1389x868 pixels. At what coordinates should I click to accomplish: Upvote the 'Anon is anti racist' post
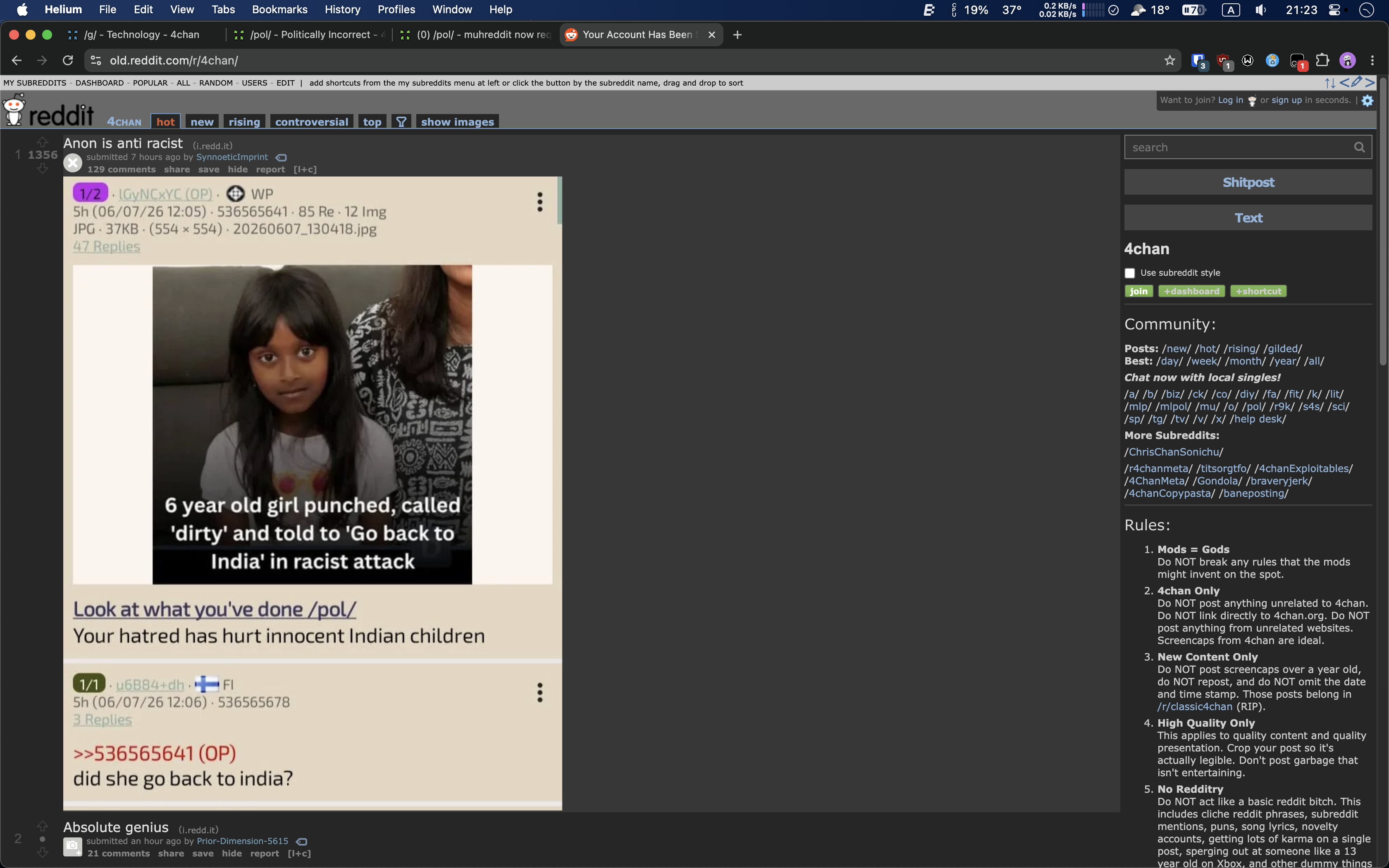pyautogui.click(x=43, y=142)
